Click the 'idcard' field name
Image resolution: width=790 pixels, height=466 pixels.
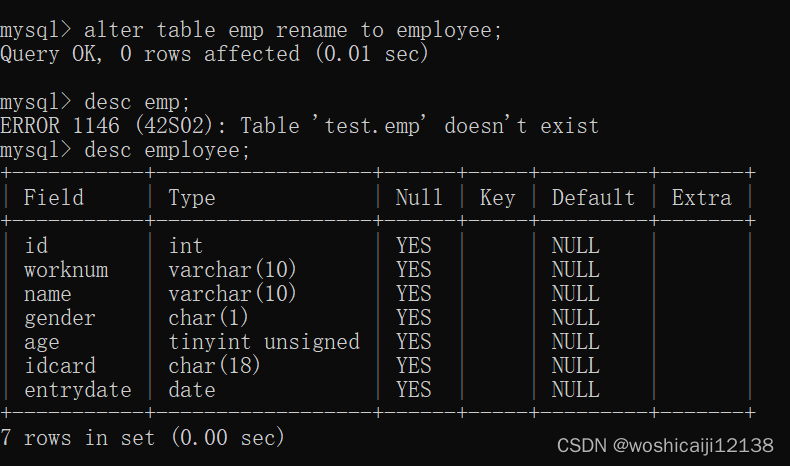60,366
